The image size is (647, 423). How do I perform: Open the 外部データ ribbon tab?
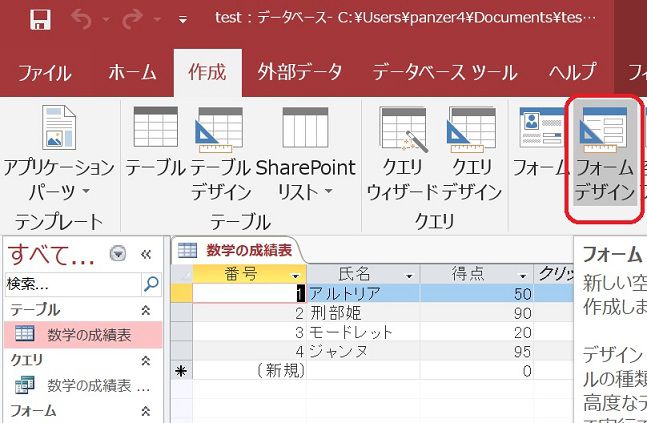299,72
